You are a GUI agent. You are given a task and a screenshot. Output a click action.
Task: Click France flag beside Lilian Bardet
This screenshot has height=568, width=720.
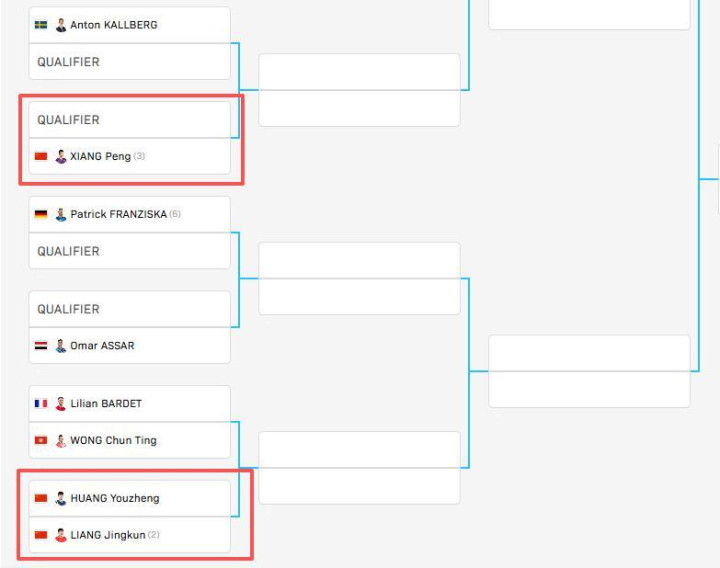[x=41, y=404]
